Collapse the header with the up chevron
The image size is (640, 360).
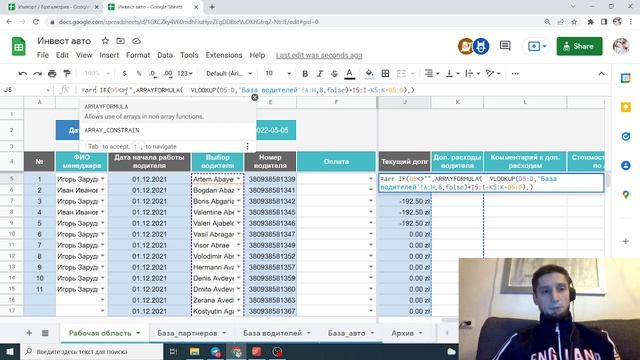[601, 74]
